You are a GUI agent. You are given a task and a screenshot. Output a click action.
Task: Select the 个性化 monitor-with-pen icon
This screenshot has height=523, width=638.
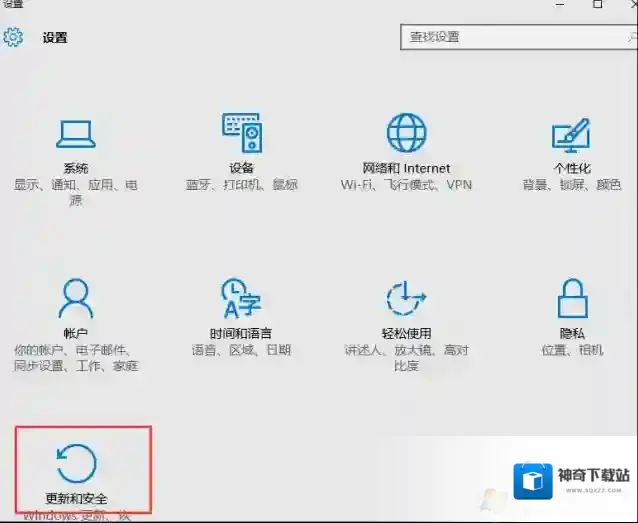[x=571, y=134]
